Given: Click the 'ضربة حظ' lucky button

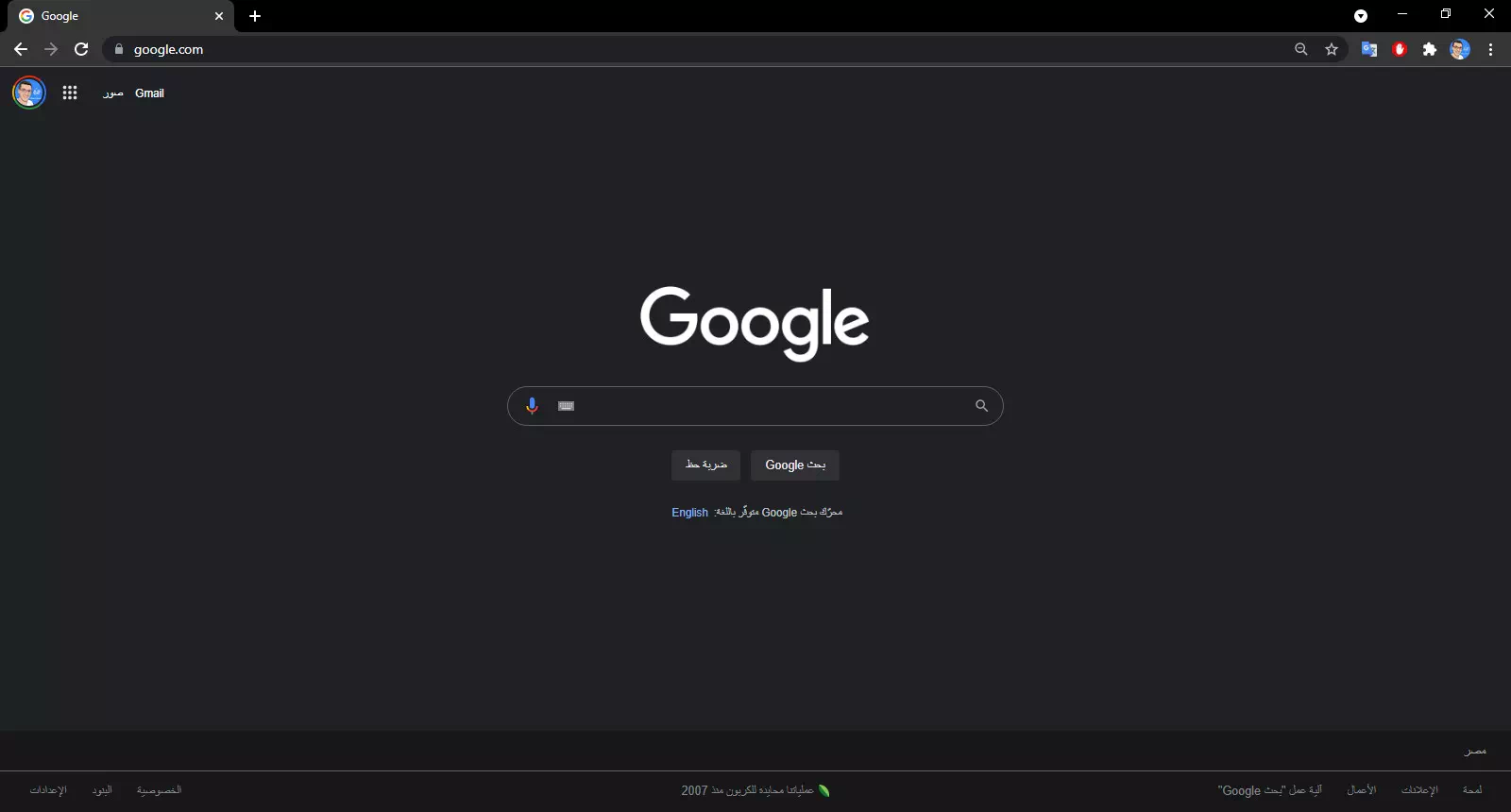Looking at the screenshot, I should pos(706,465).
